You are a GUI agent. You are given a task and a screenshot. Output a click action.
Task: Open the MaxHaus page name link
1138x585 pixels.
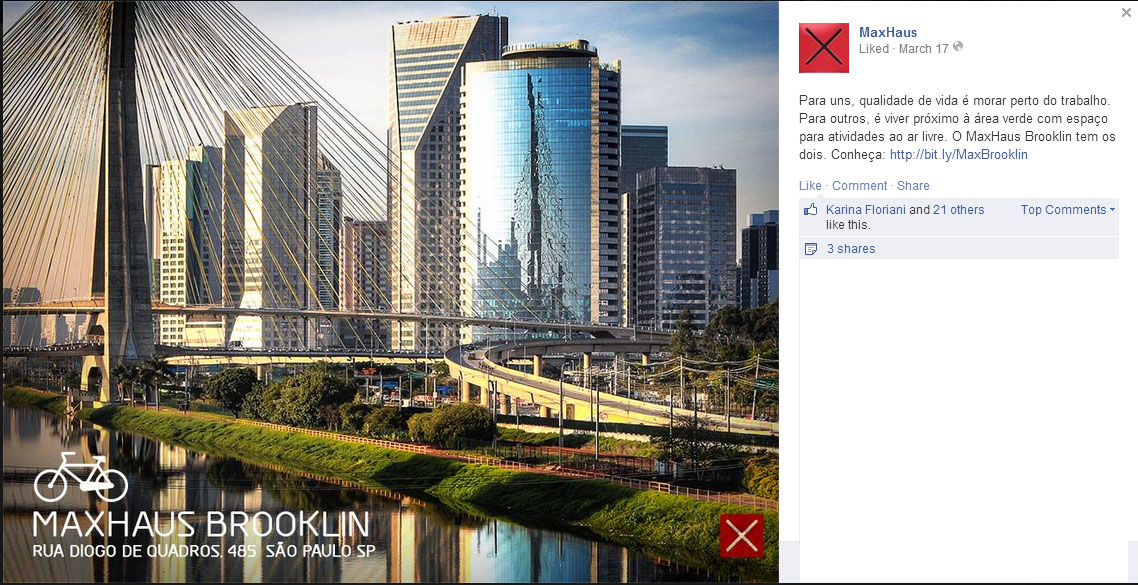(x=888, y=32)
